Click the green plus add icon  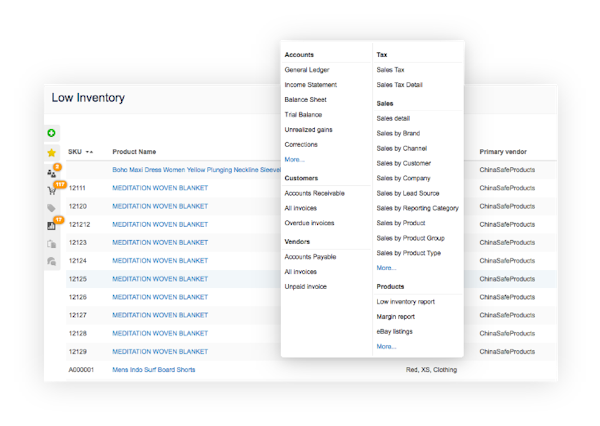point(51,133)
